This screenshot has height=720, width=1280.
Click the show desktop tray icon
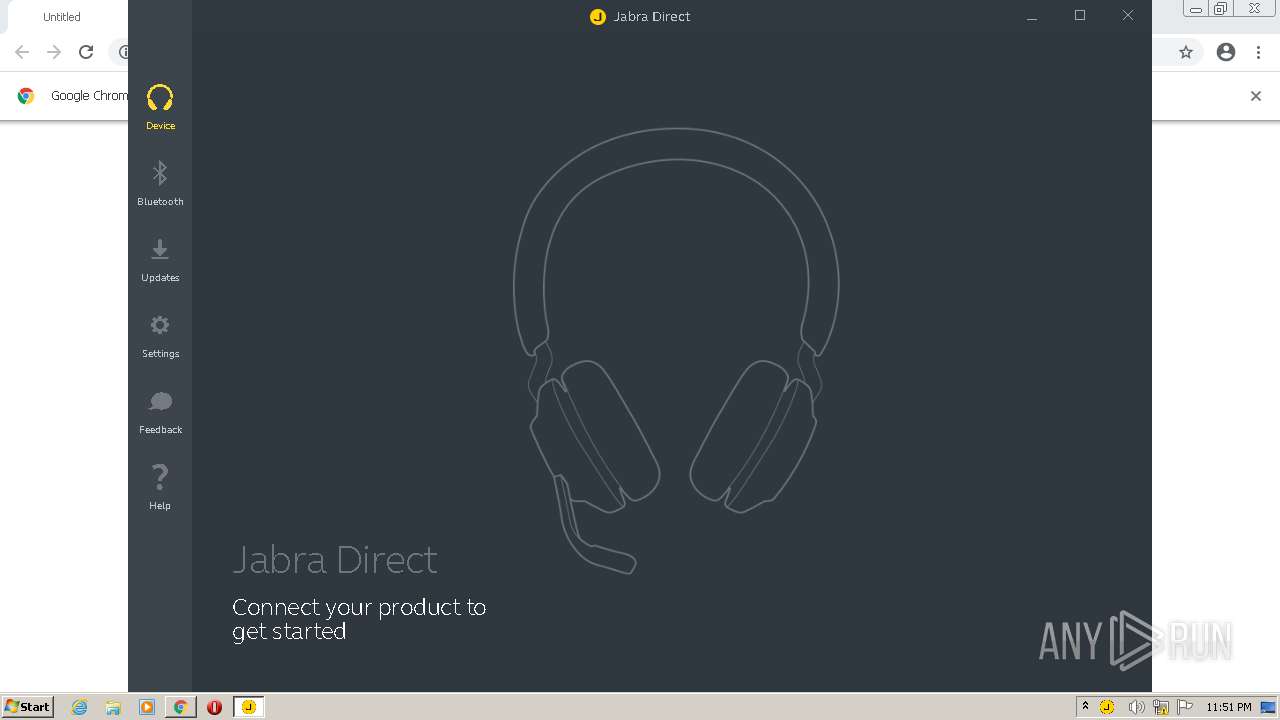coord(1269,707)
